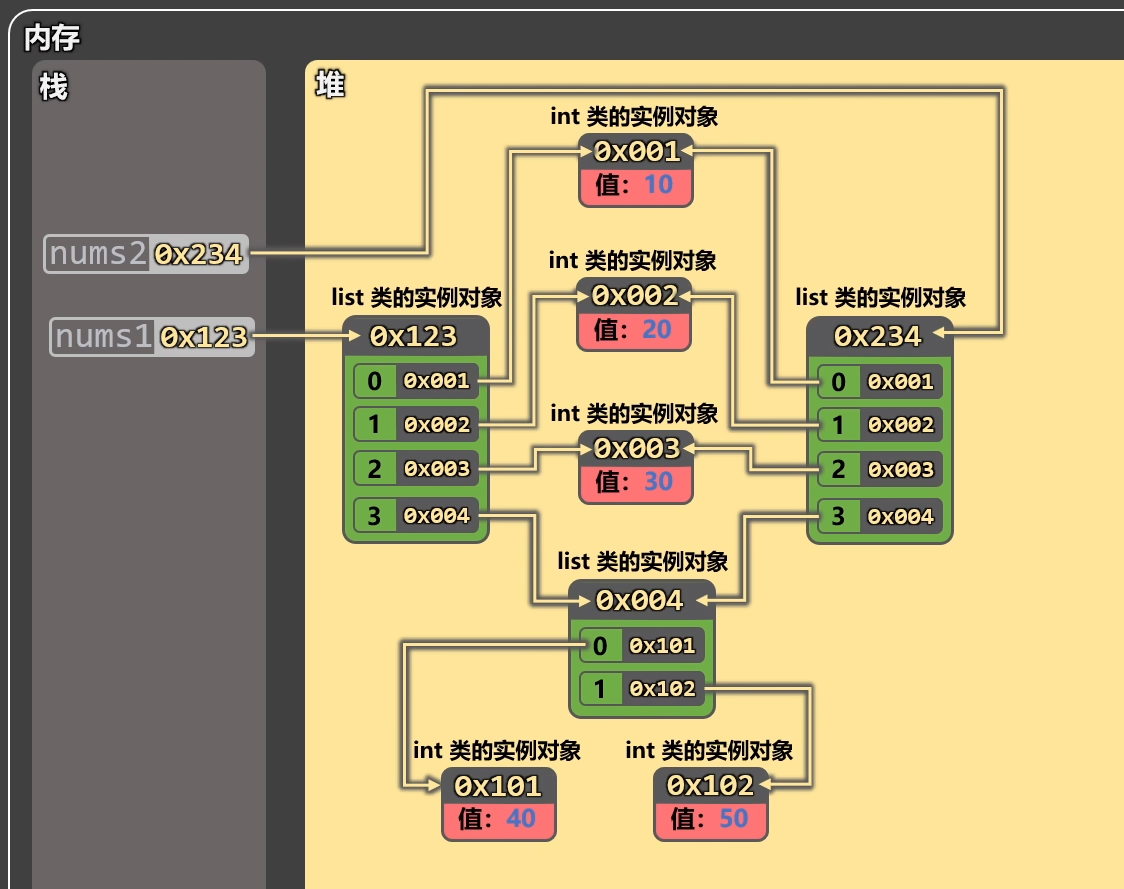Viewport: 1124px width, 889px height.
Task: Click the caption above int object 0x001
Action: point(634,116)
